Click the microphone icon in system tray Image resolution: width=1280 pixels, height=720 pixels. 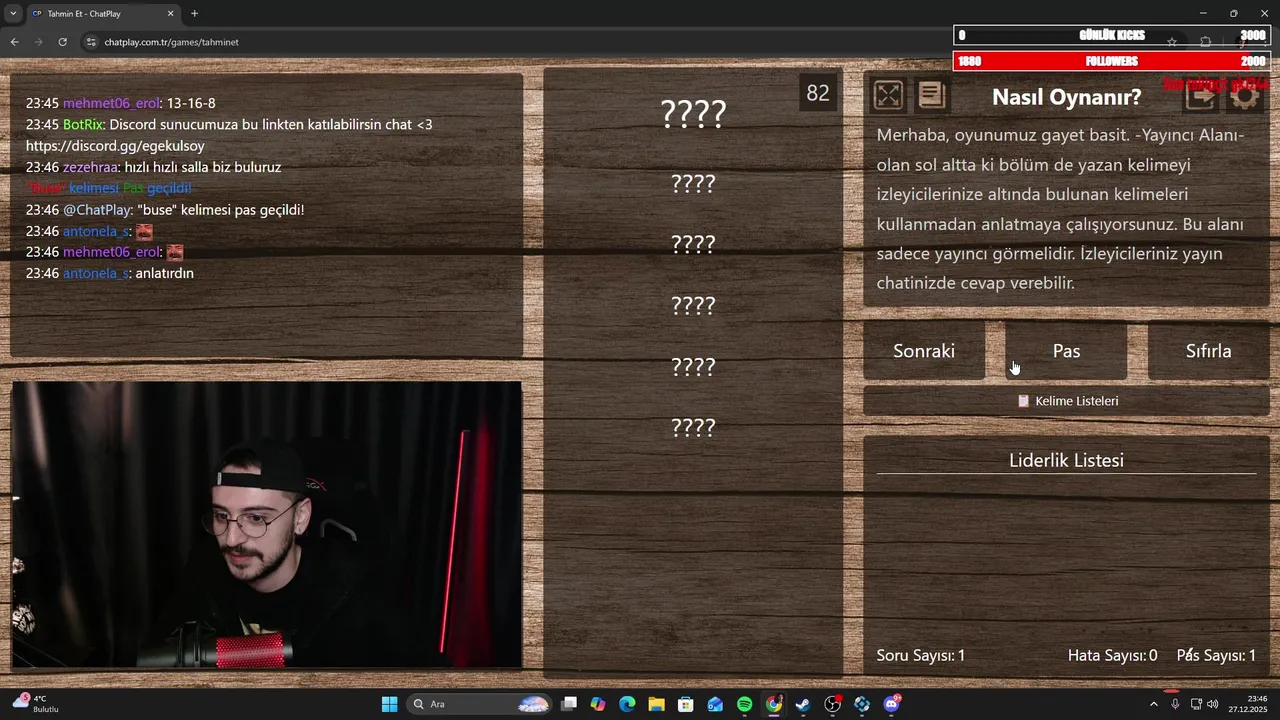coord(1175,704)
